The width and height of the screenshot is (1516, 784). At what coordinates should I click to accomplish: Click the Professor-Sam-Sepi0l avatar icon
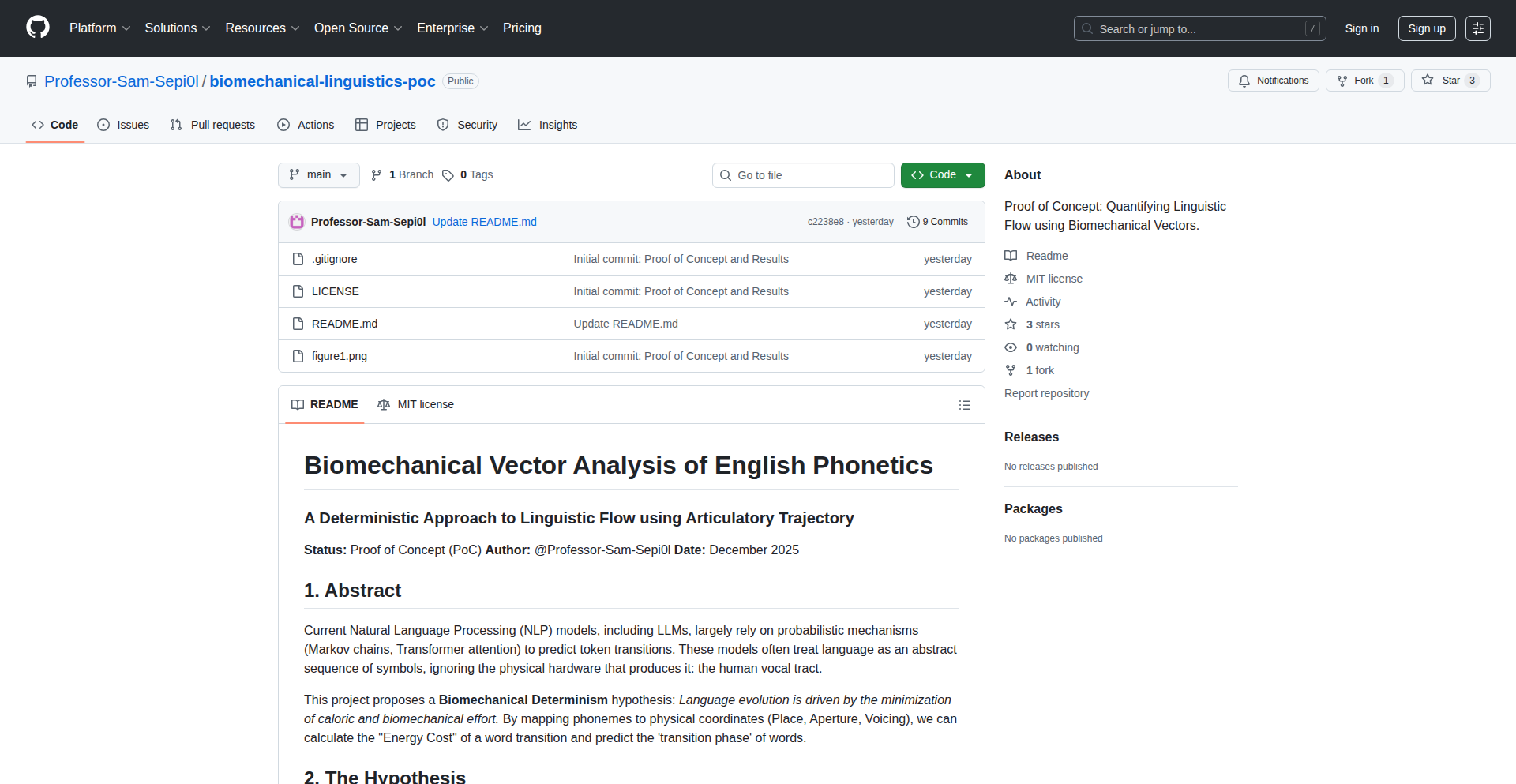coord(297,222)
